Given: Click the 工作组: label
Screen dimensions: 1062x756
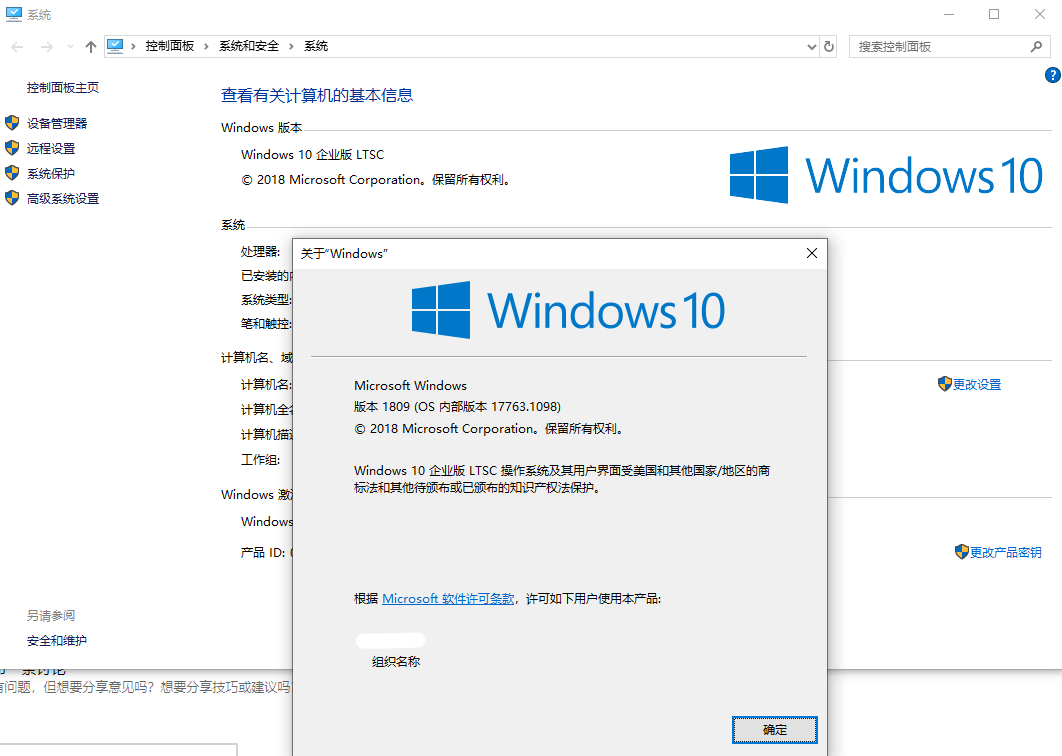Looking at the screenshot, I should click(x=260, y=460).
